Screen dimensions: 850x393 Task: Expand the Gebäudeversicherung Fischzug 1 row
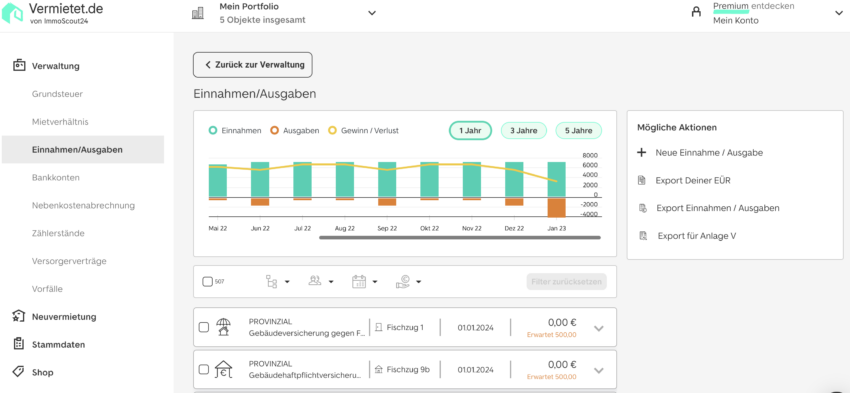pos(598,328)
